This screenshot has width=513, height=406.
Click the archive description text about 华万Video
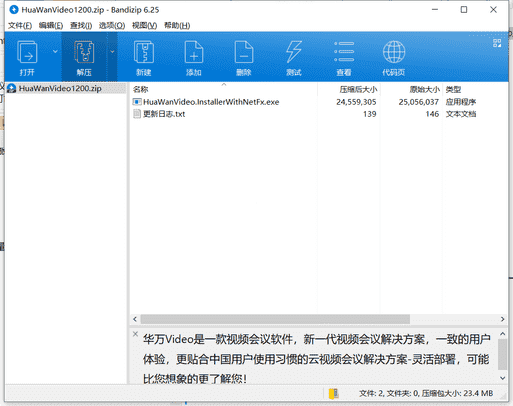coord(316,359)
